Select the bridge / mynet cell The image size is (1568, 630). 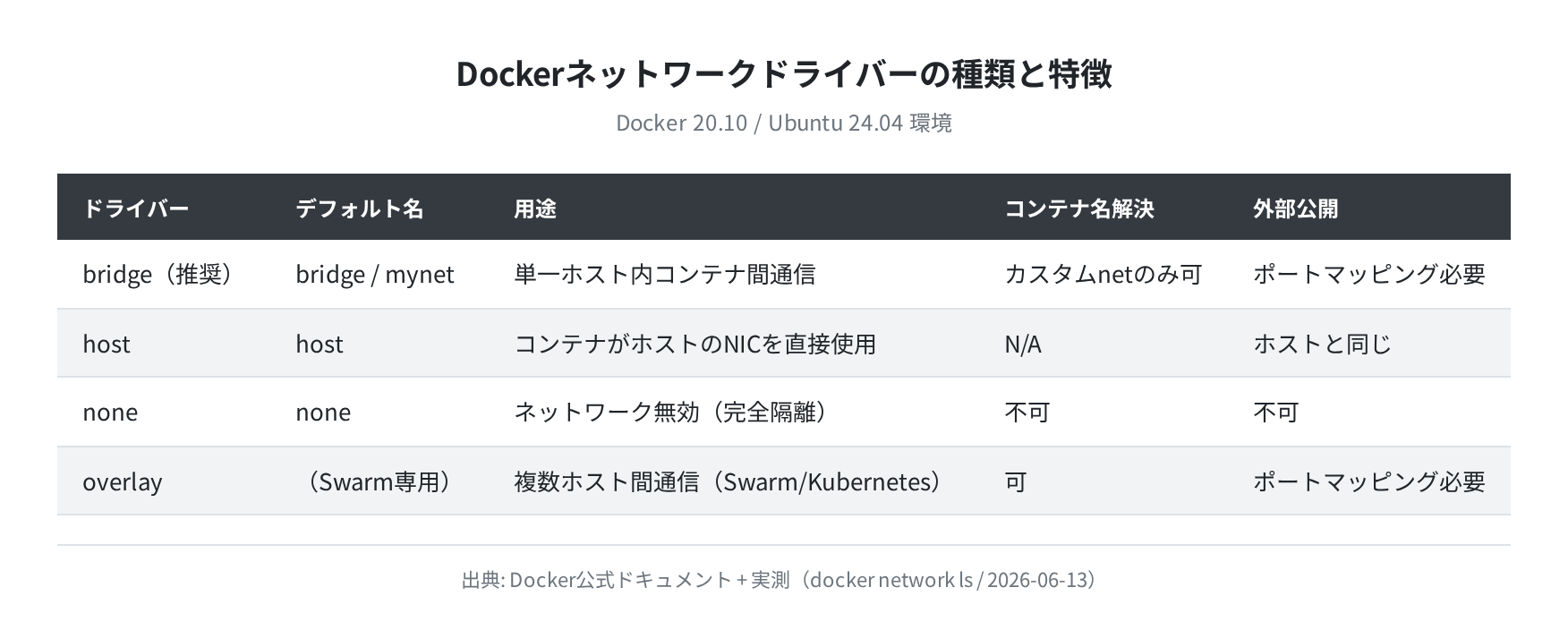click(375, 274)
